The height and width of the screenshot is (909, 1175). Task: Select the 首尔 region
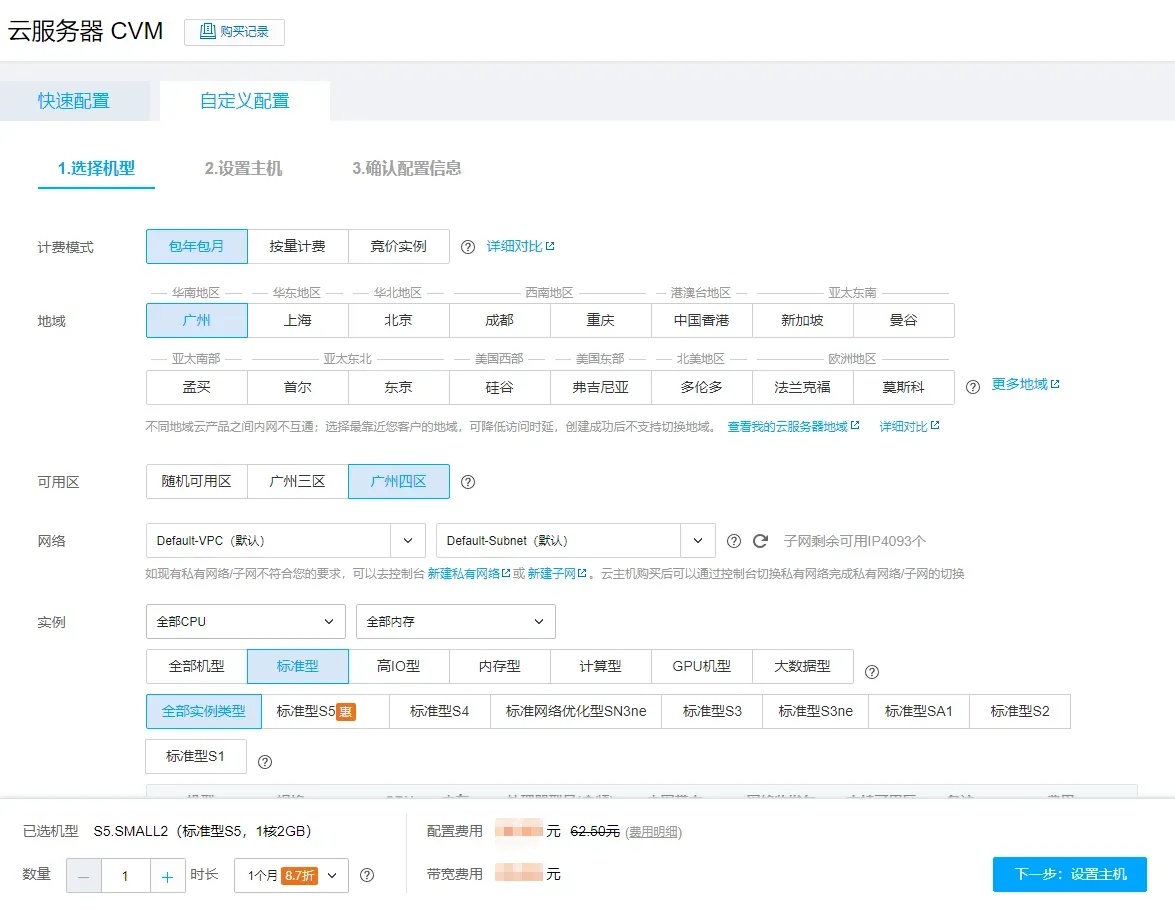click(x=297, y=387)
